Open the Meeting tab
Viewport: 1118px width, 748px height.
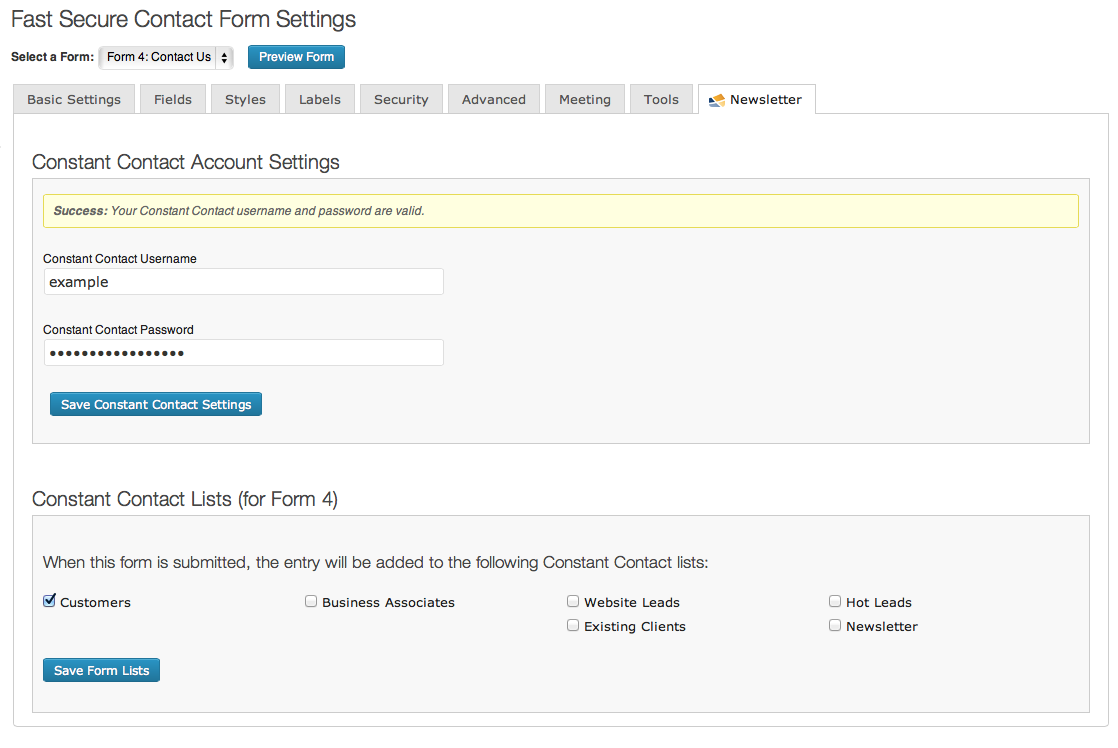coord(585,100)
